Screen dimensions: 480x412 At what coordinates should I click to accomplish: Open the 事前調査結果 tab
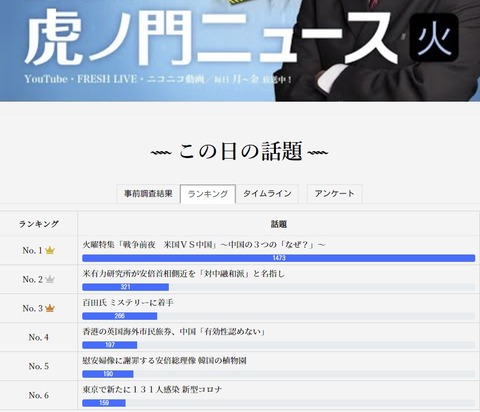(148, 194)
